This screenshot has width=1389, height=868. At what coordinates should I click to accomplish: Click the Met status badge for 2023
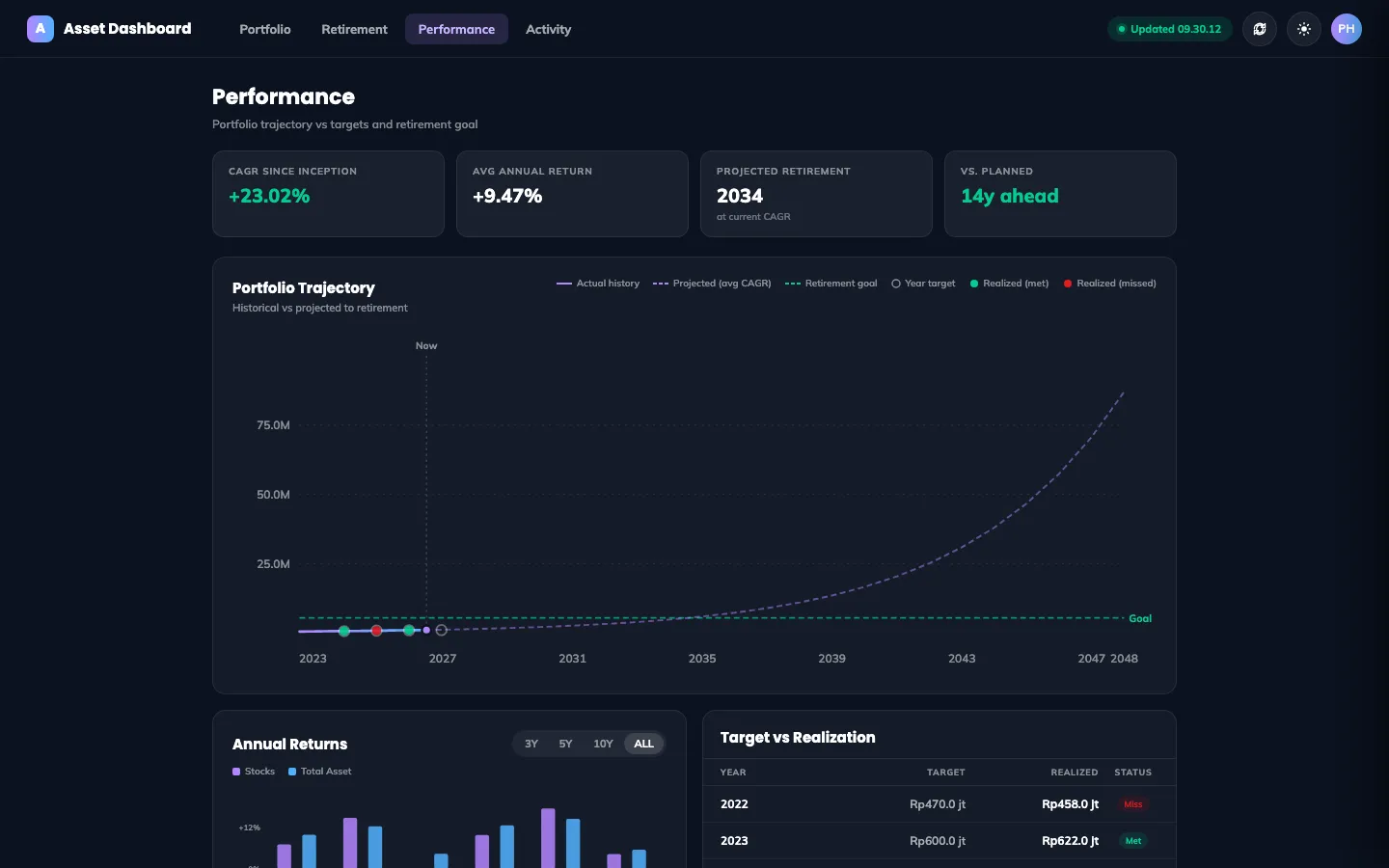pos(1133,841)
